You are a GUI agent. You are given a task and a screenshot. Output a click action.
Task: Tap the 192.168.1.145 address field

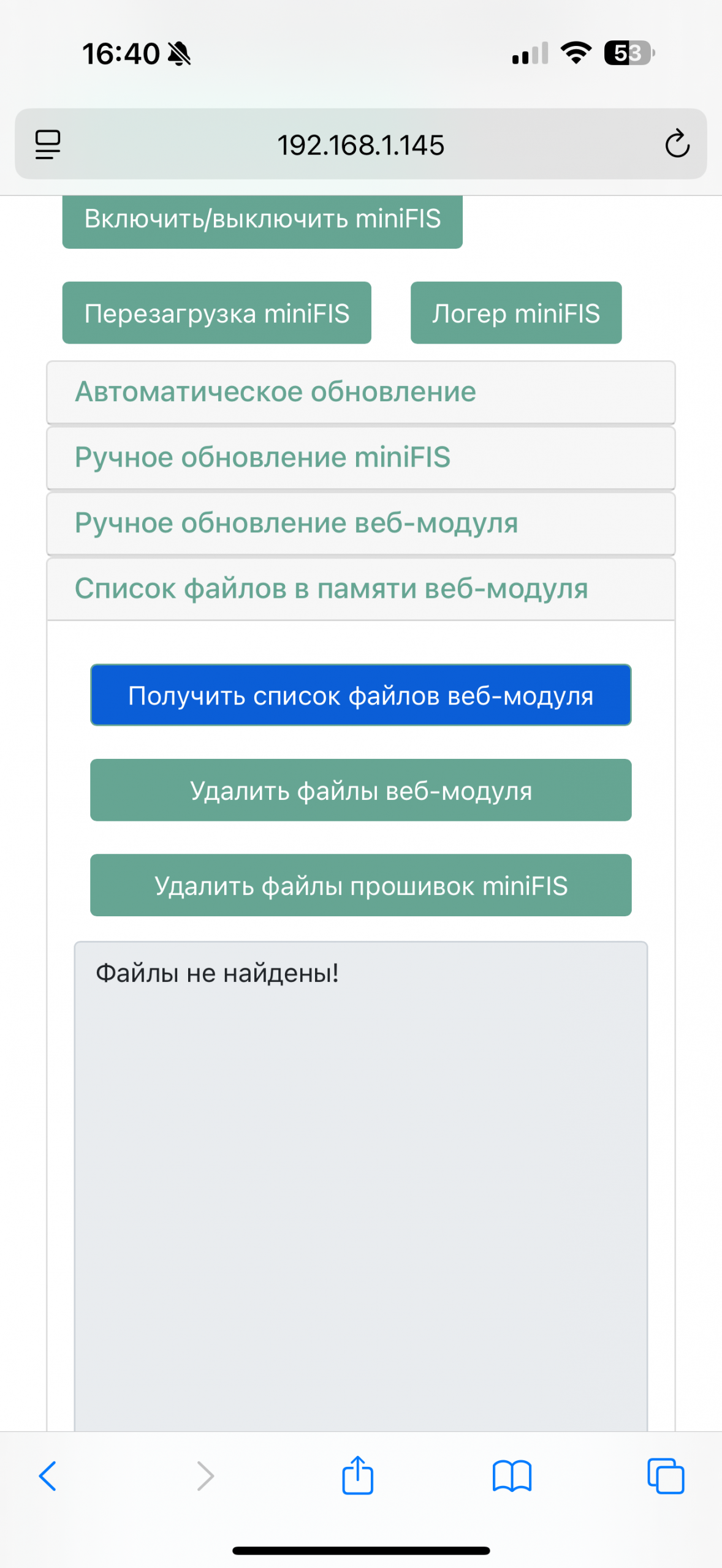point(360,145)
